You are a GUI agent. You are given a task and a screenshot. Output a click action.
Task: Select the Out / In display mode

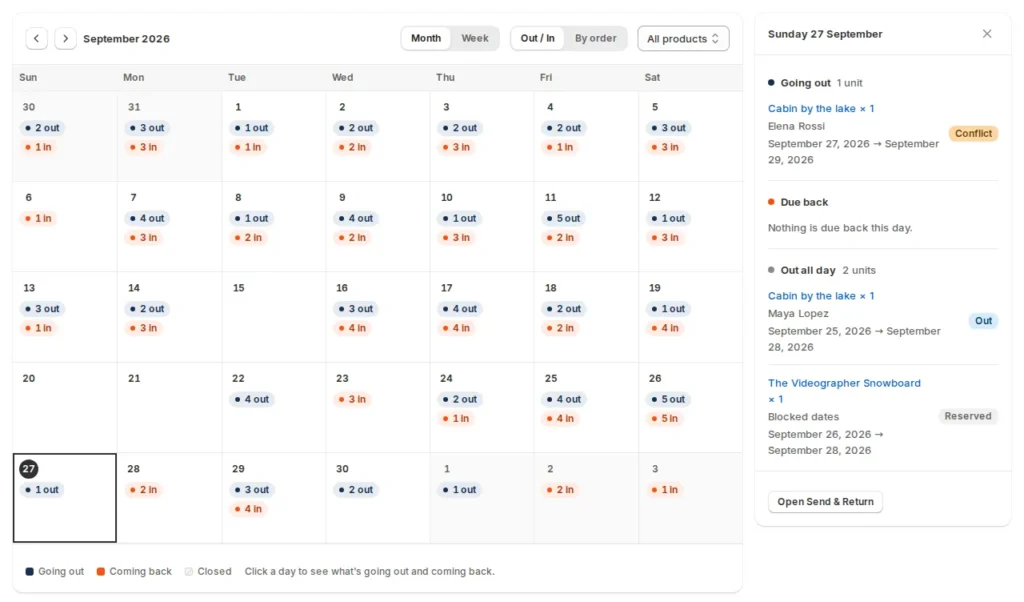click(537, 39)
